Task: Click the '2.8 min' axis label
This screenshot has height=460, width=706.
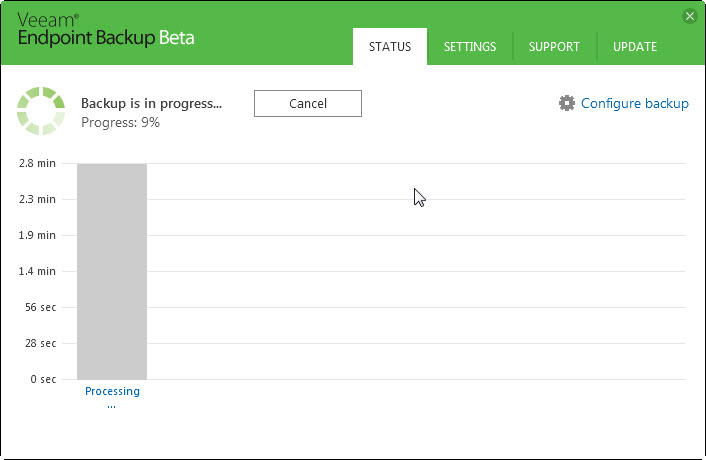Action: 37,163
